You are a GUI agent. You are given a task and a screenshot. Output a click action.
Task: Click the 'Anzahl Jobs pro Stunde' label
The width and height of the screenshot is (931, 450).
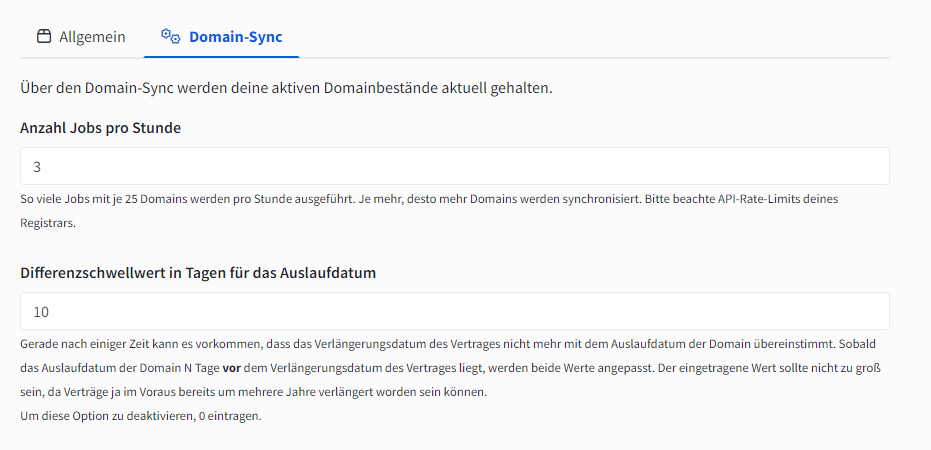tap(100, 127)
